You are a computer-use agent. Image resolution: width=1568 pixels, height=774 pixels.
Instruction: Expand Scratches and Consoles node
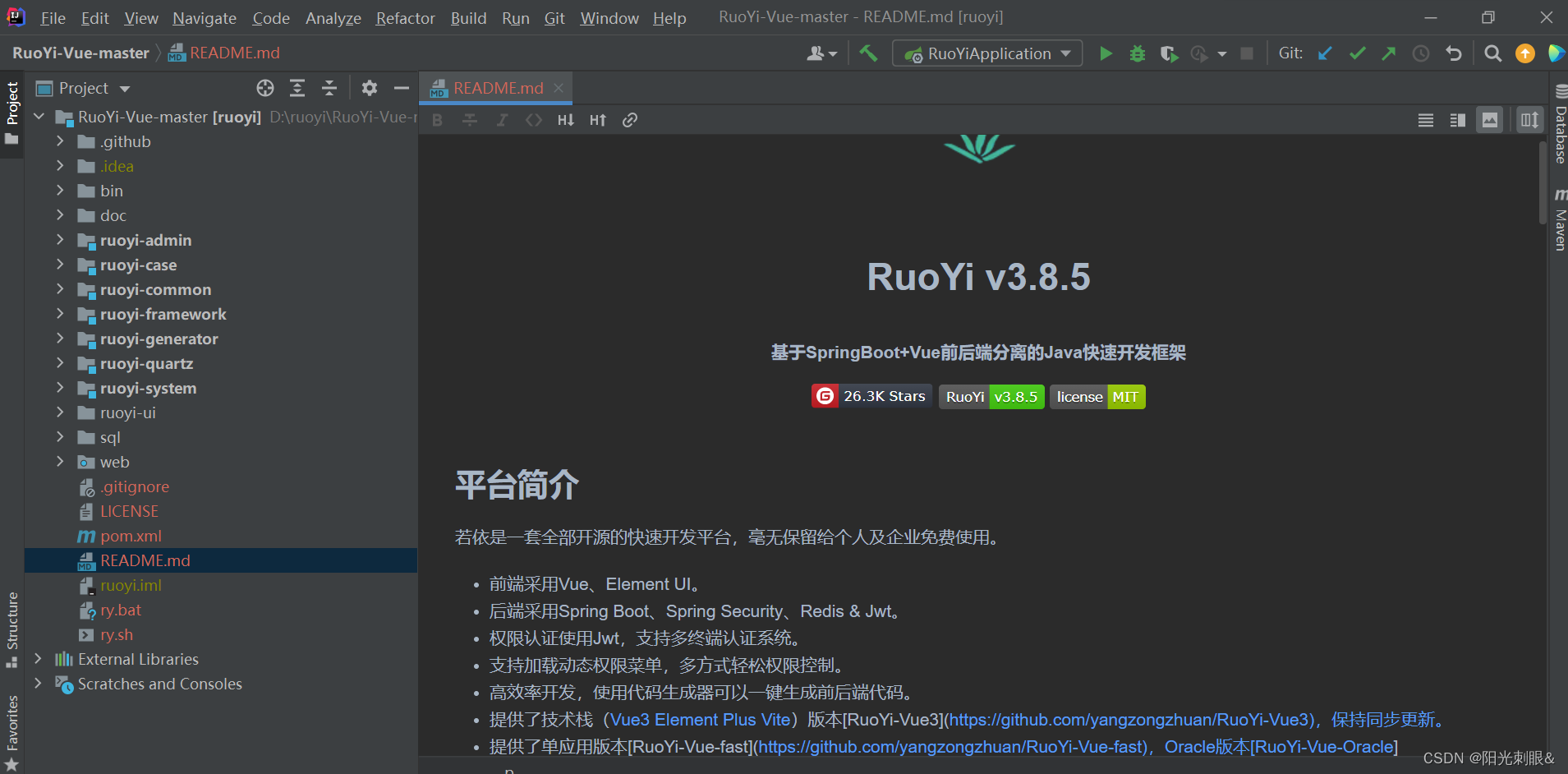coord(38,684)
